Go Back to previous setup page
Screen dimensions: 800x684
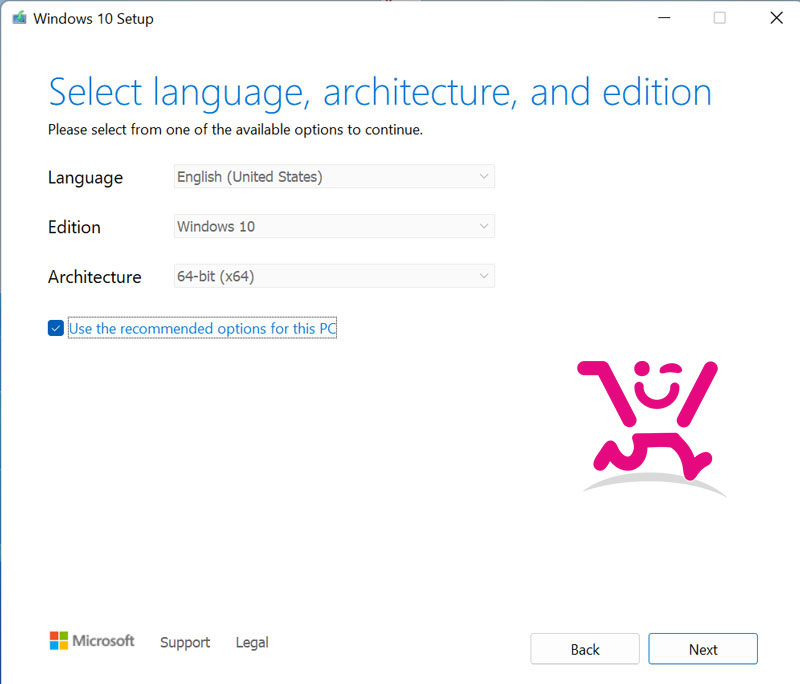(585, 649)
